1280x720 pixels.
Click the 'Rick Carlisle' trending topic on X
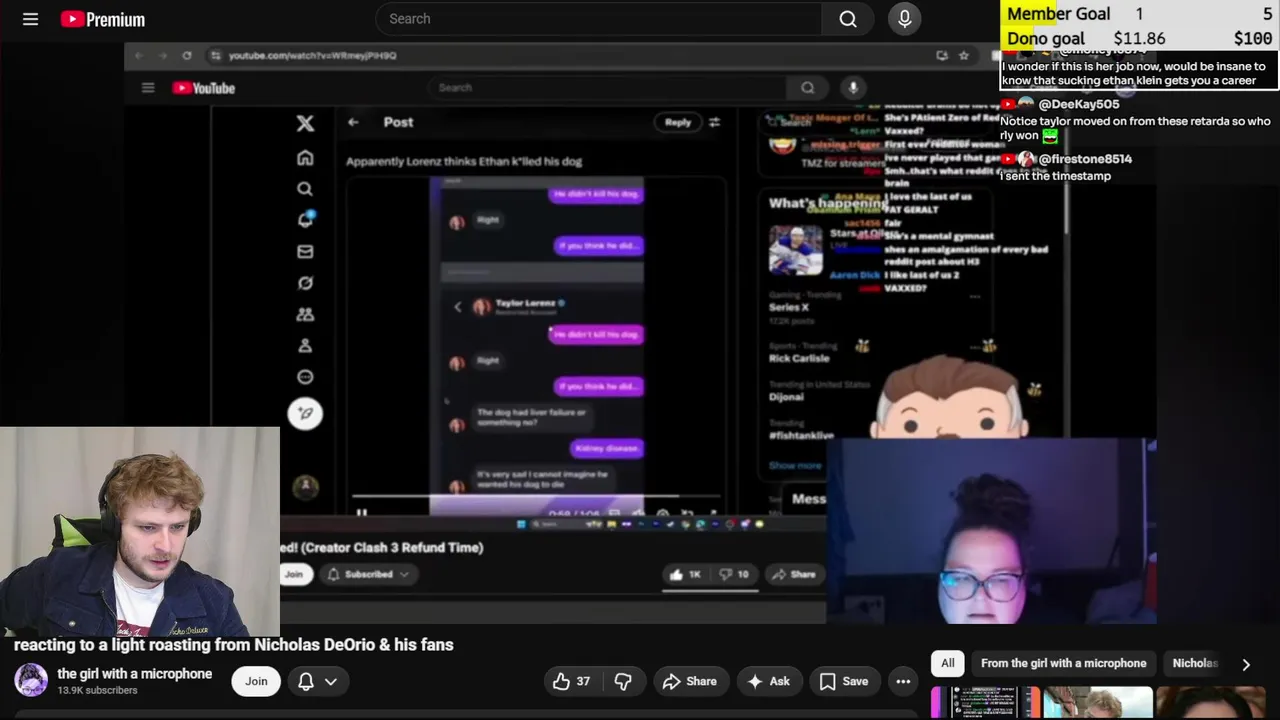799,358
